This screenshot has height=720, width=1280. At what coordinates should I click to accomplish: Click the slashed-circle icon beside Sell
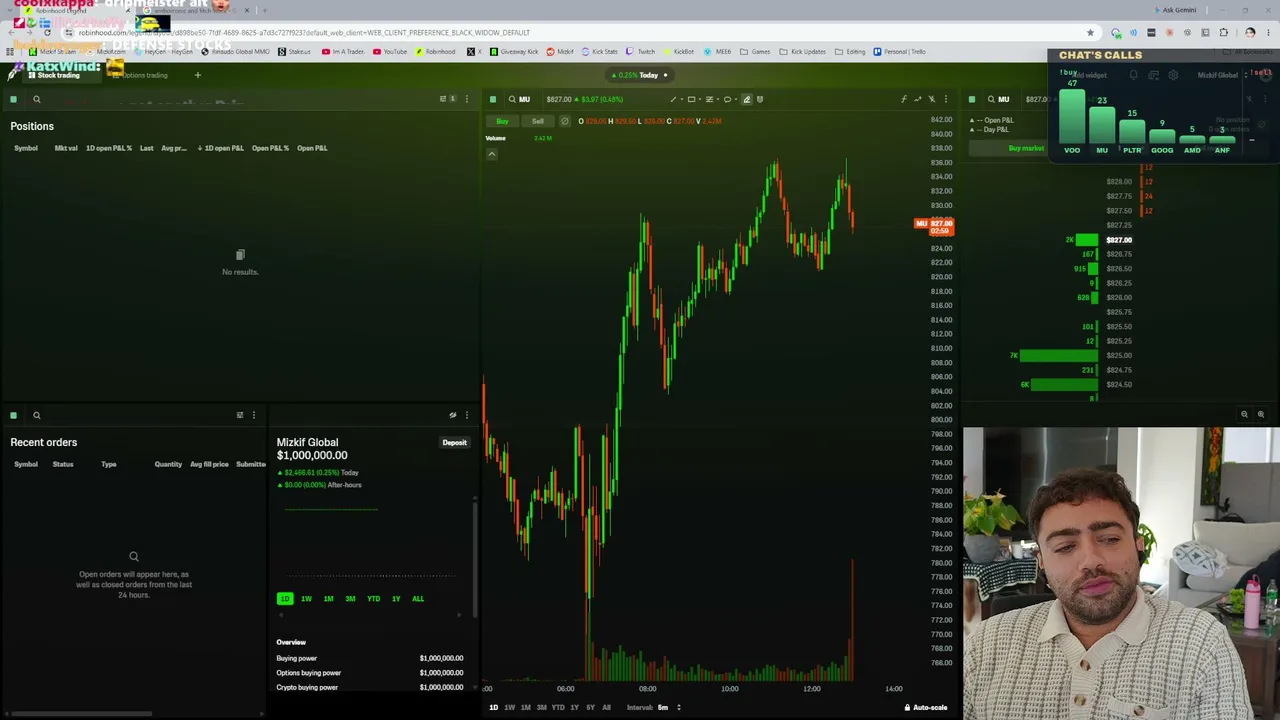point(565,121)
